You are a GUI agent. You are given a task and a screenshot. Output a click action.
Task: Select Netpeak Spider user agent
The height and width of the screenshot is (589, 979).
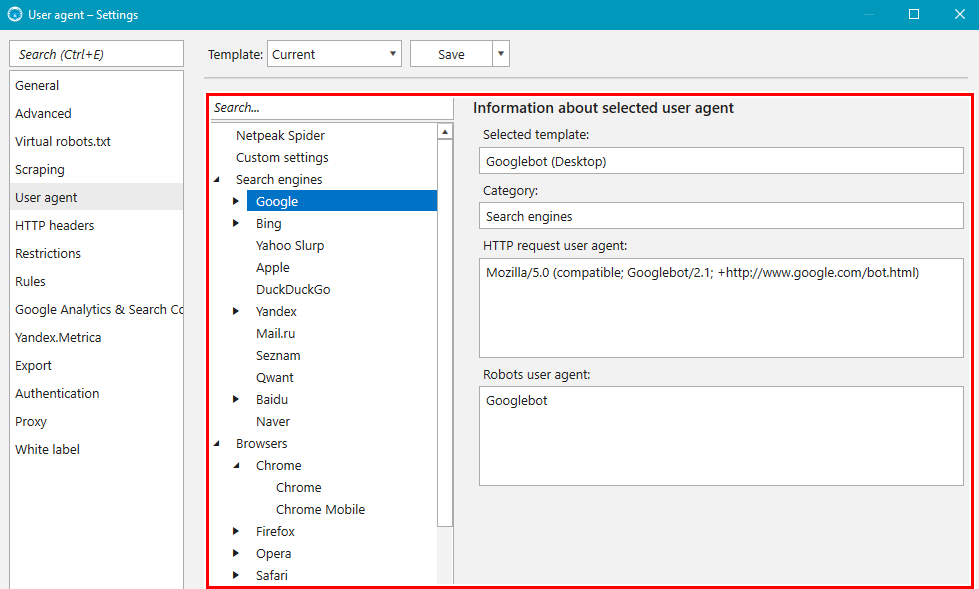coord(280,136)
